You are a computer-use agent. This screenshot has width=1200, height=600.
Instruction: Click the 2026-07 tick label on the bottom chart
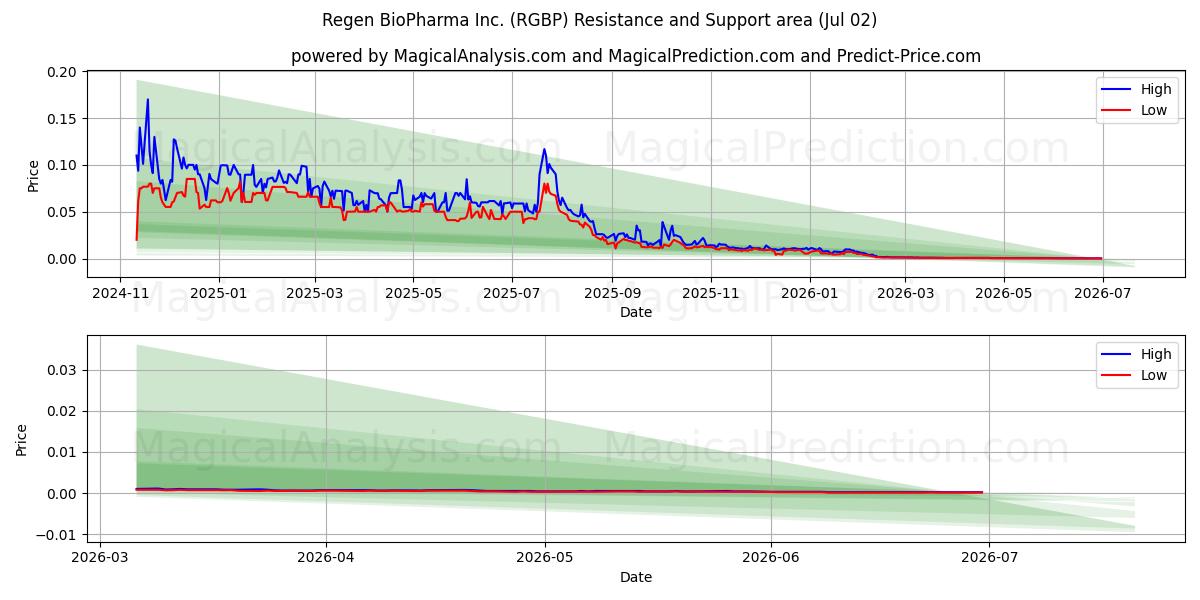(x=989, y=559)
